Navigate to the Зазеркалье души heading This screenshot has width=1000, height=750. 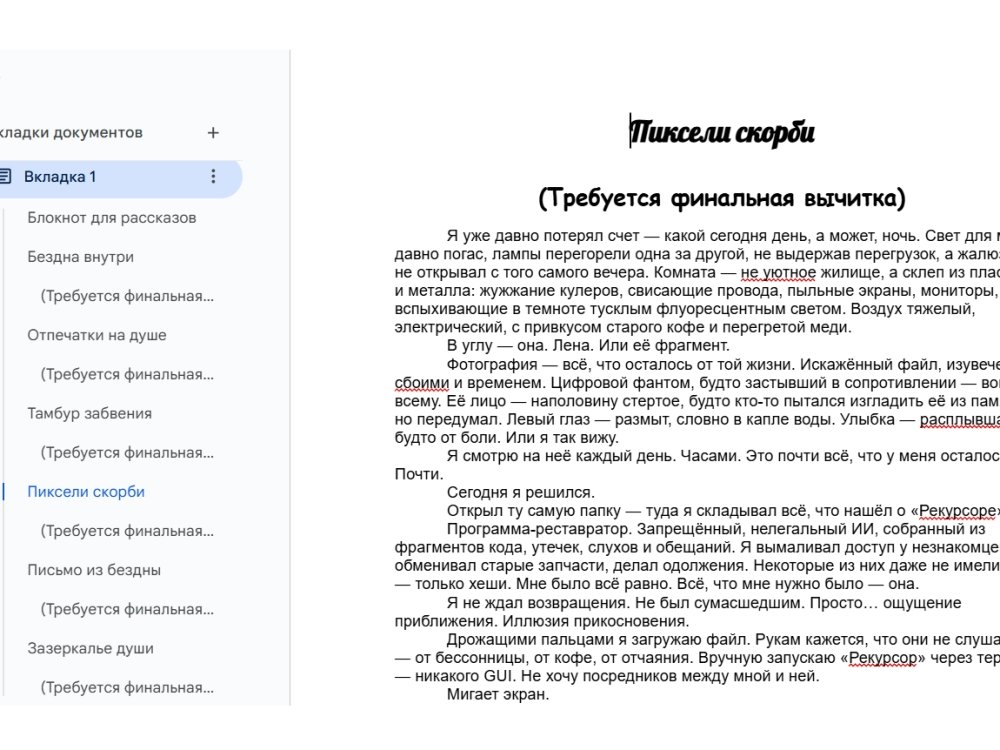click(90, 648)
